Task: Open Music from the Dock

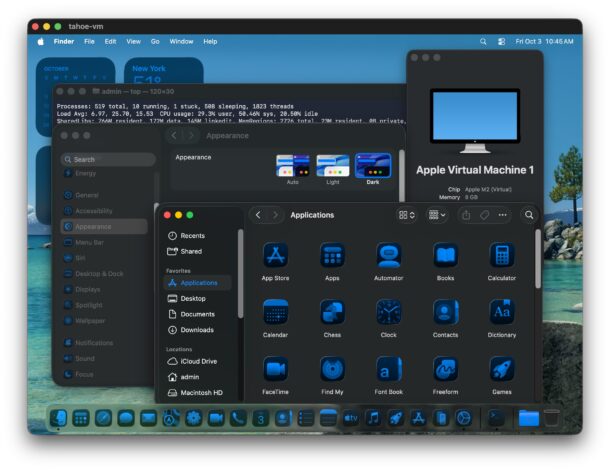Action: pos(373,418)
